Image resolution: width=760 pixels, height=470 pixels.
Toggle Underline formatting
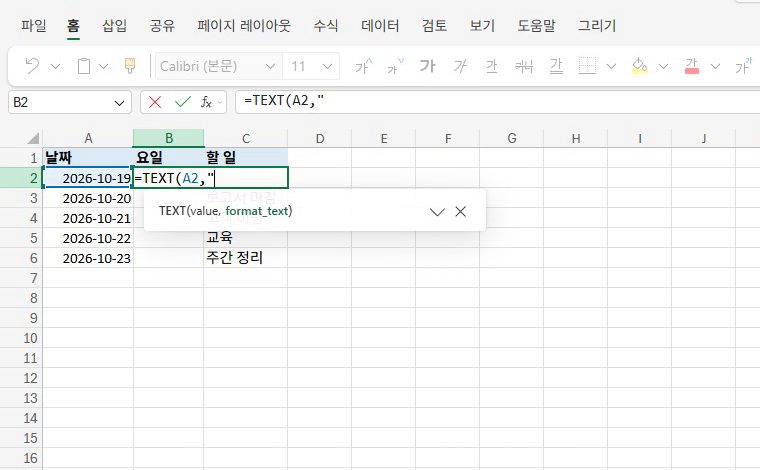point(491,66)
